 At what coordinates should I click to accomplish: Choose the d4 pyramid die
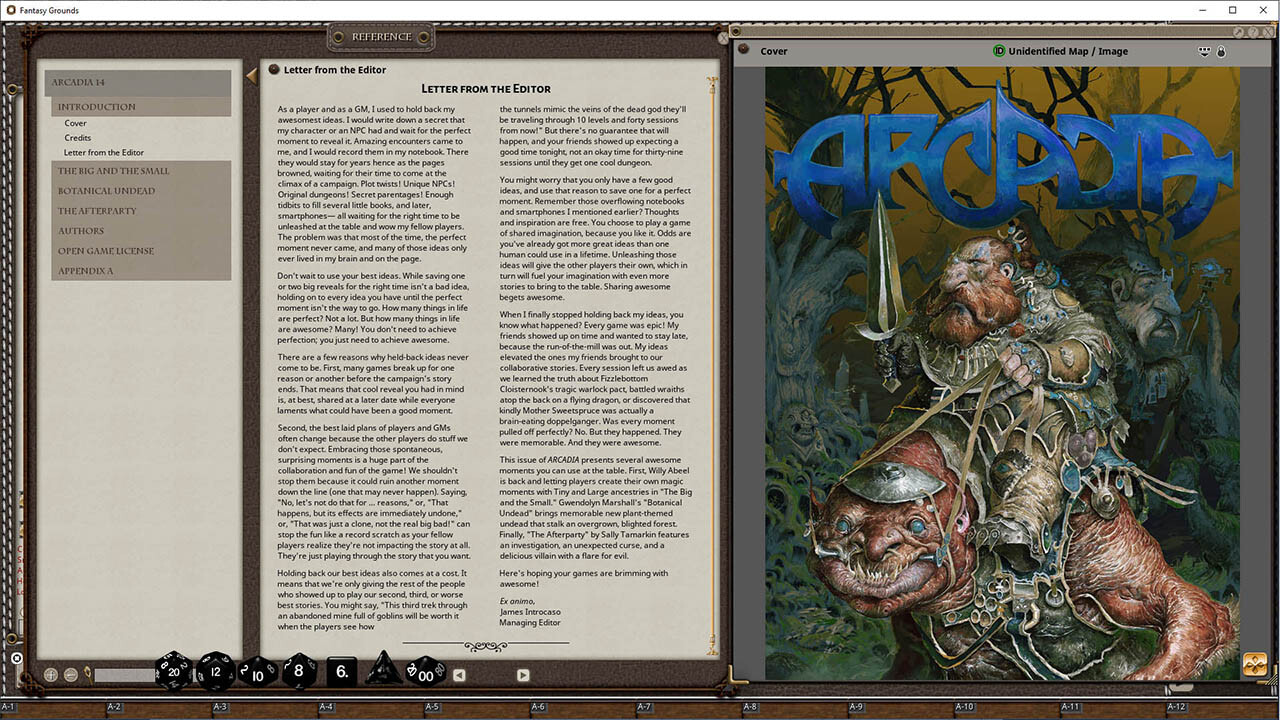(383, 671)
